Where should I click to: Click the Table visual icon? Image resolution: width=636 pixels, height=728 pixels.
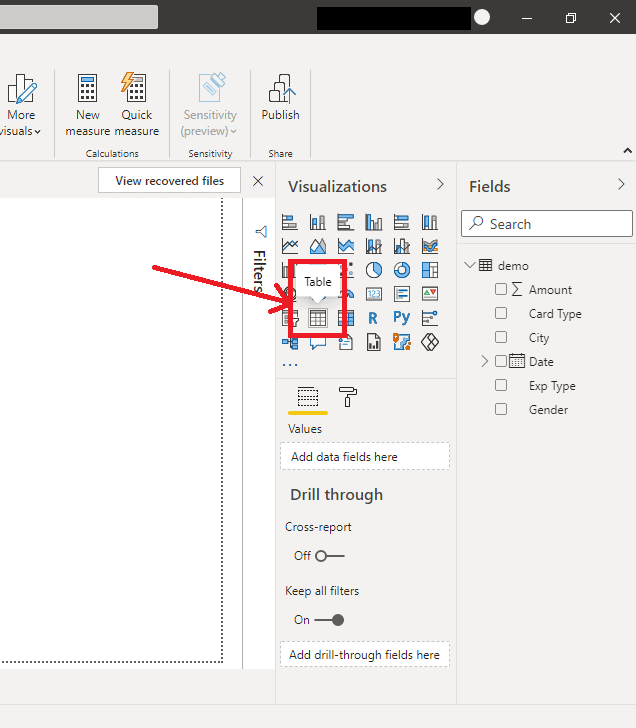click(x=318, y=318)
